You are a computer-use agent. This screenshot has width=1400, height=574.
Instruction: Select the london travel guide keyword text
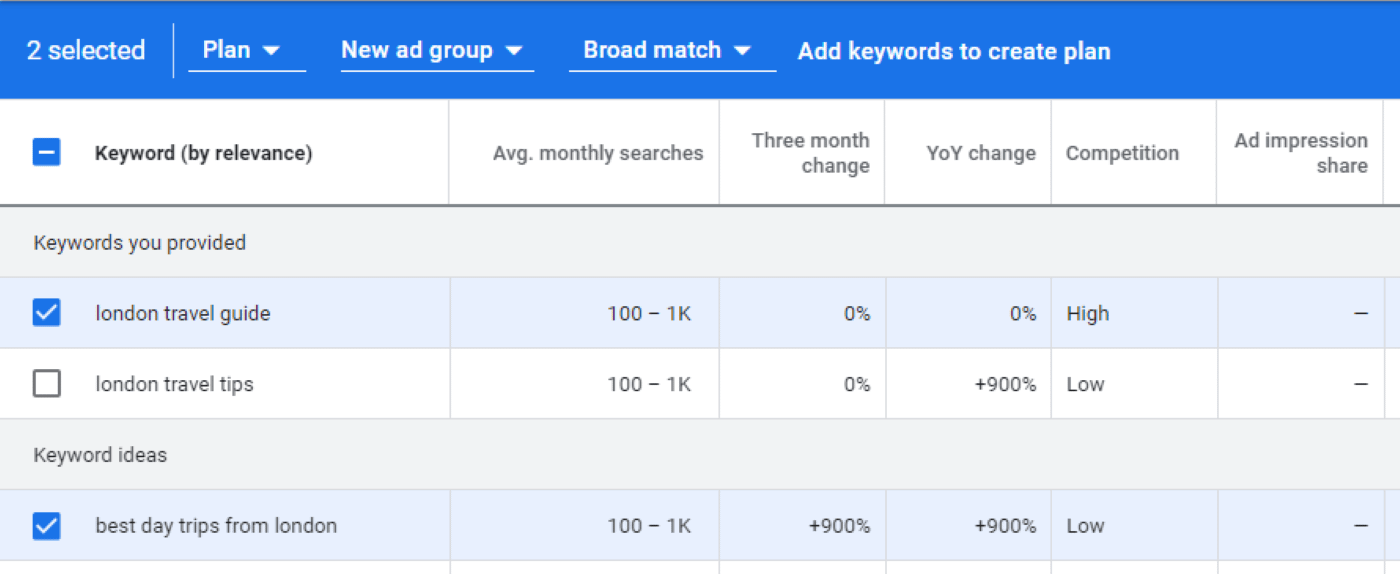183,313
